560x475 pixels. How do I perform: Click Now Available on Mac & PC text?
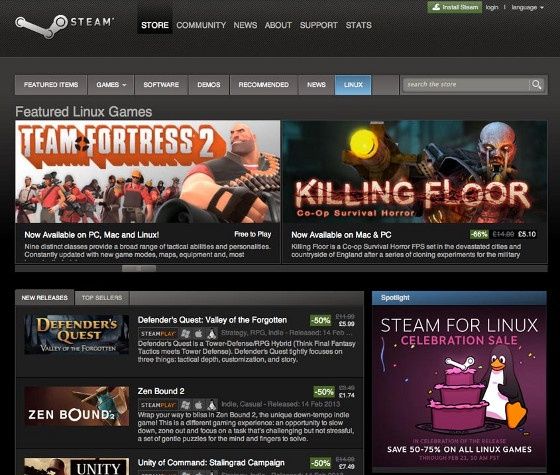(x=341, y=235)
